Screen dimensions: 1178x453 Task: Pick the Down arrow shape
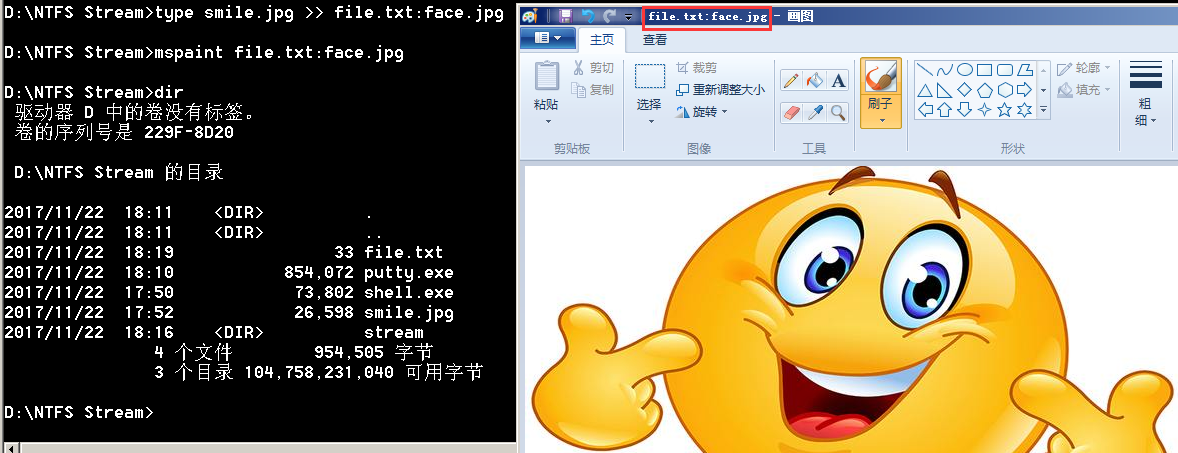point(965,110)
